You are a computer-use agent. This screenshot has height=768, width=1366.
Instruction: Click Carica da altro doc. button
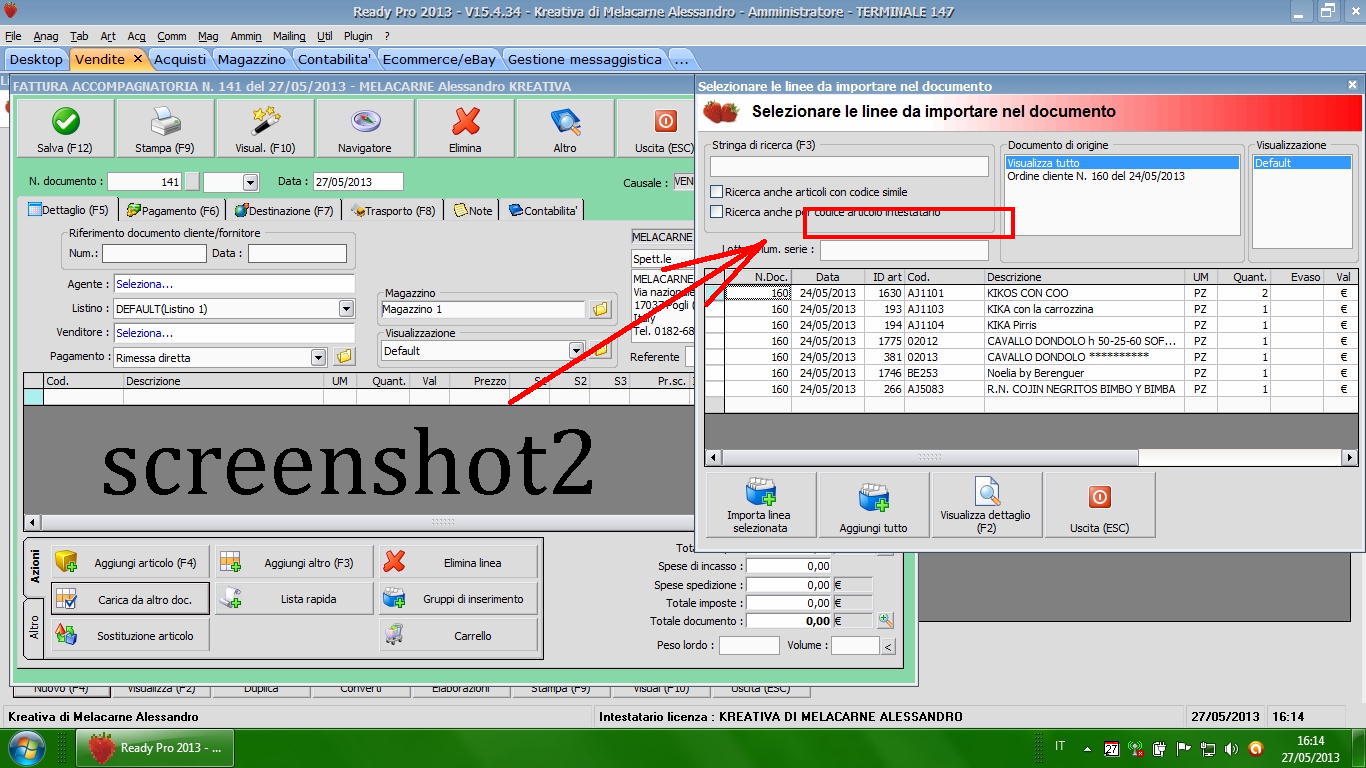(x=131, y=599)
